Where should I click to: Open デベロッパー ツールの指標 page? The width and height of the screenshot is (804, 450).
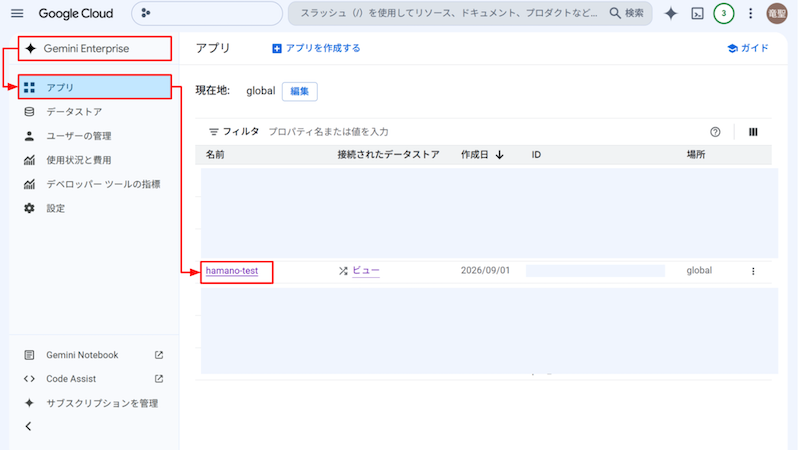pos(103,184)
